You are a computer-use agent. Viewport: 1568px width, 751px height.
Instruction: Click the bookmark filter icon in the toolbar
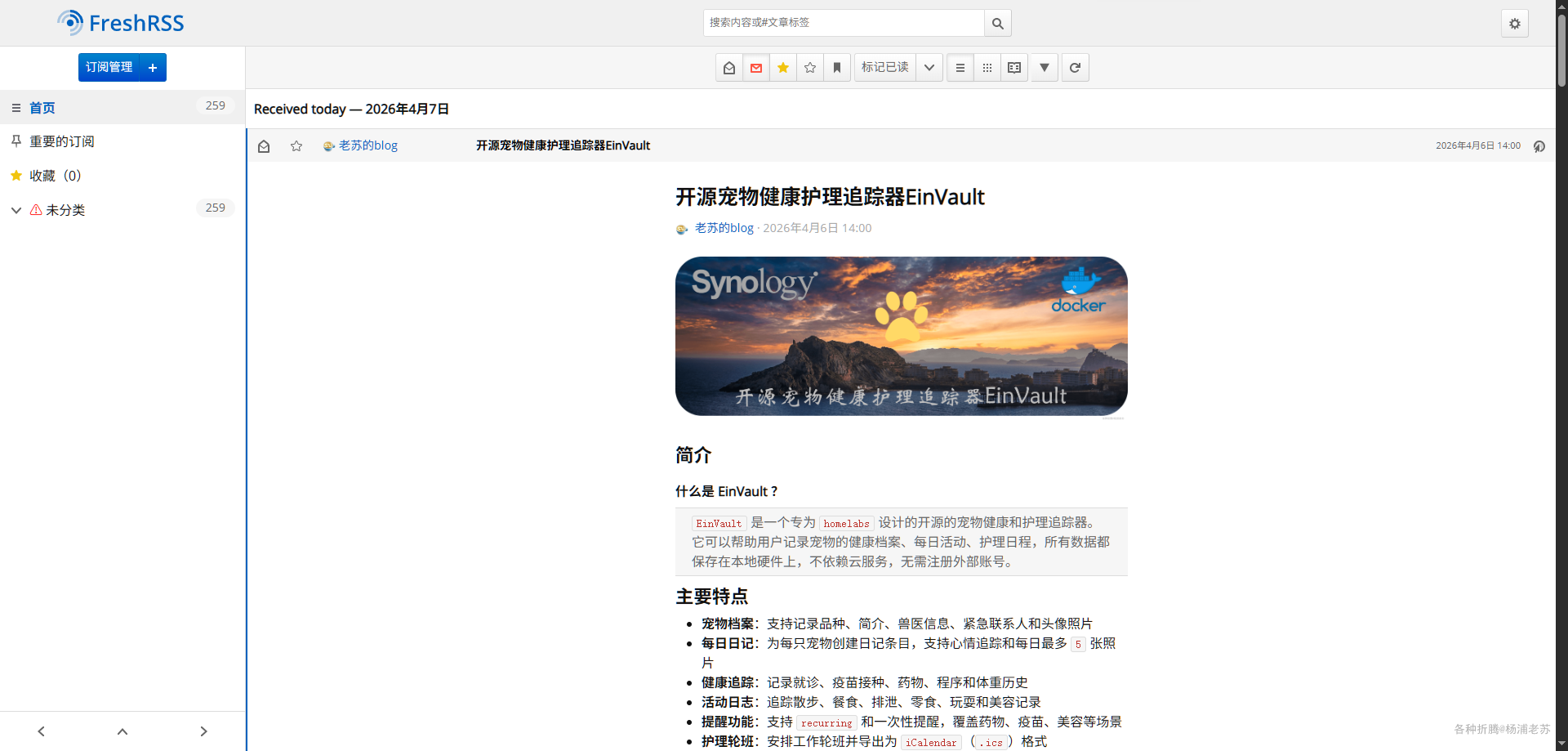click(x=837, y=68)
